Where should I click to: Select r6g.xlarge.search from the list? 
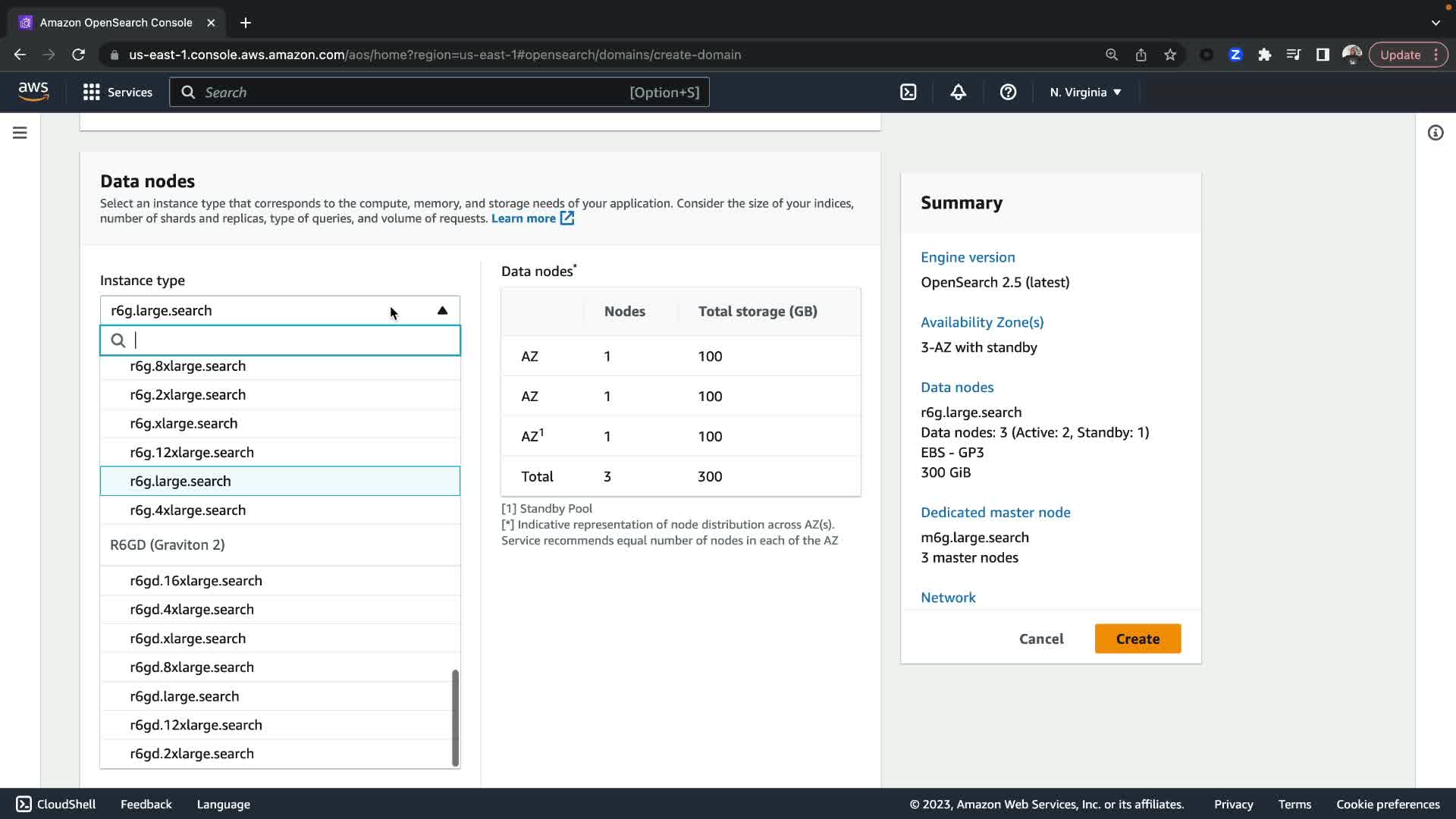(184, 424)
